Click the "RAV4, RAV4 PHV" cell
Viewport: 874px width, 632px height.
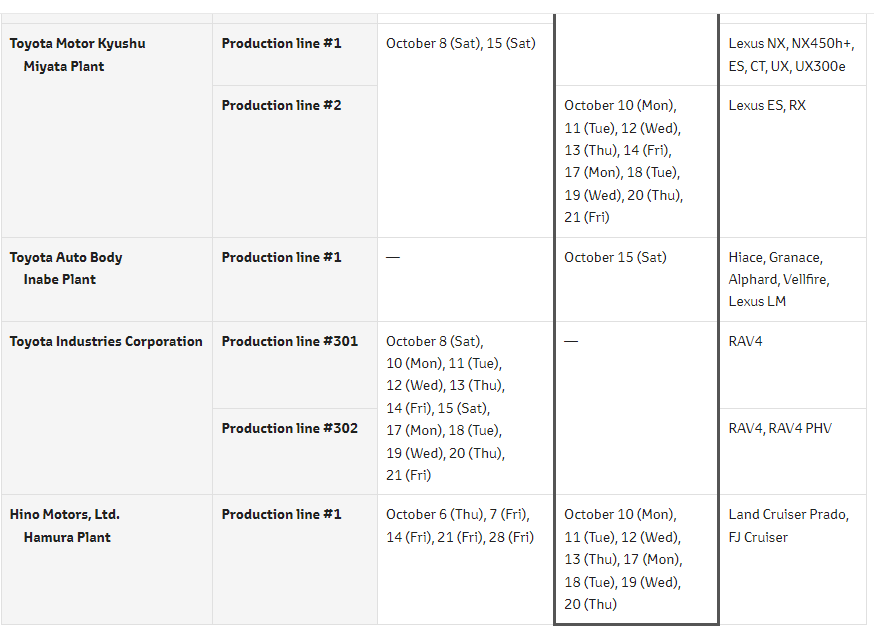click(780, 428)
